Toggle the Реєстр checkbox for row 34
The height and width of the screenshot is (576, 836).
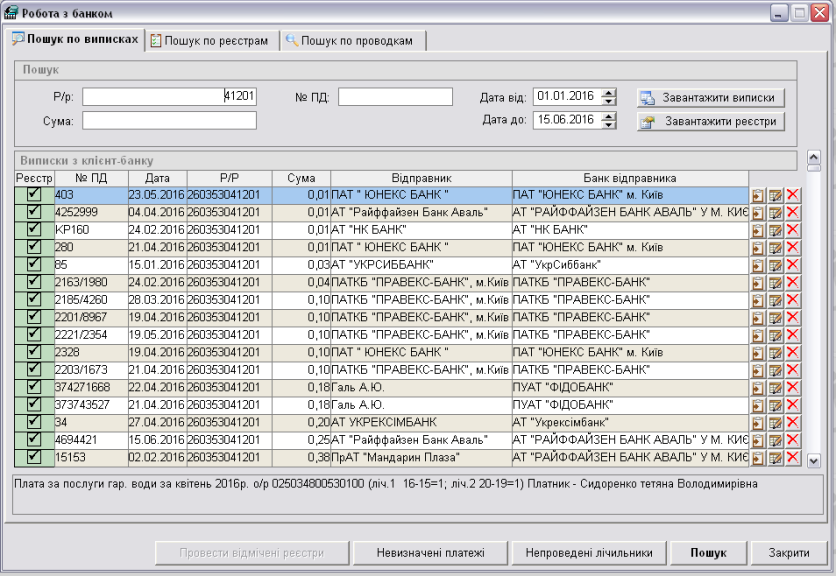pyautogui.click(x=33, y=422)
